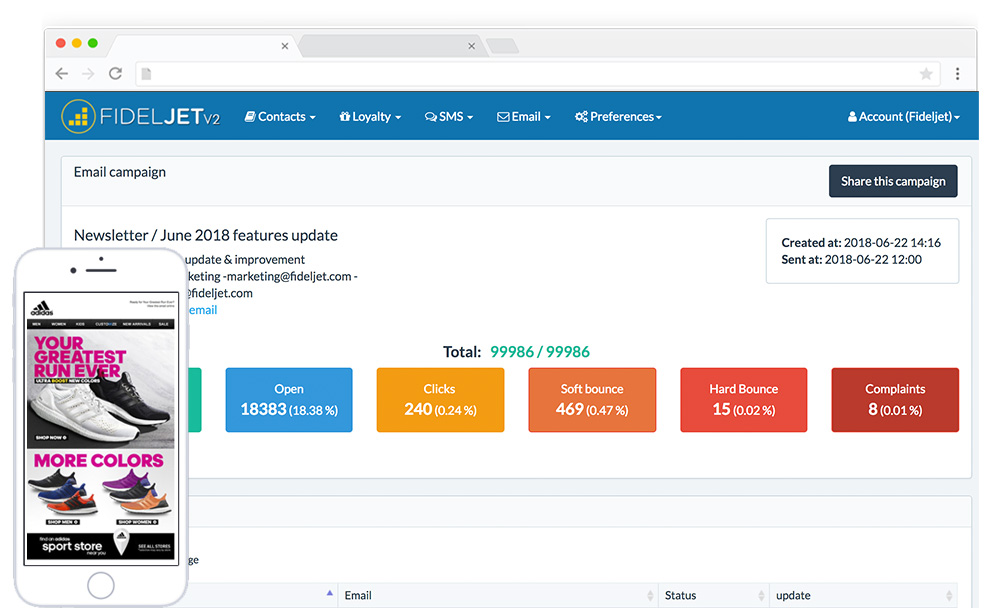Click the sport store banner in phone preview
Viewport: 1000px width, 608px height.
pos(101,546)
